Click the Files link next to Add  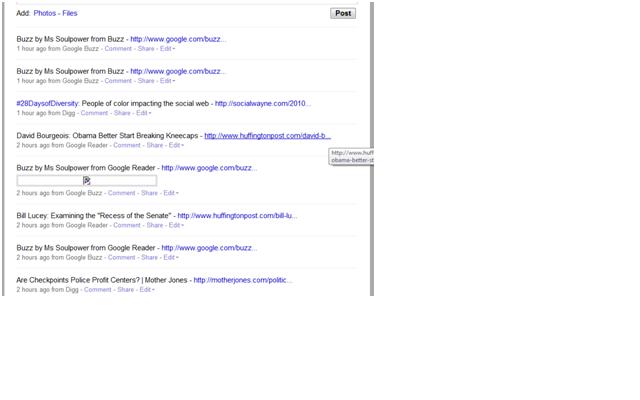point(70,14)
